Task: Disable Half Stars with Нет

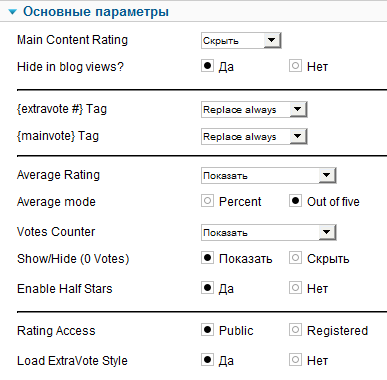Action: coord(295,288)
